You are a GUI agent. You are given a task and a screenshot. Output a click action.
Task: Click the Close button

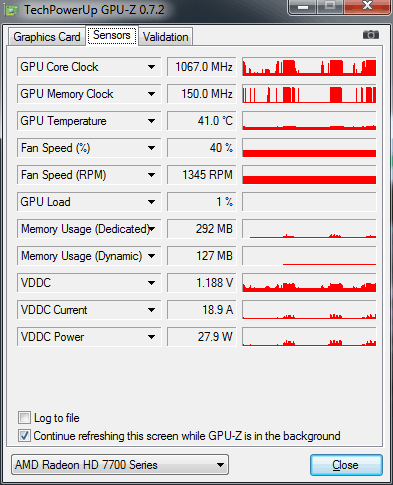(346, 465)
